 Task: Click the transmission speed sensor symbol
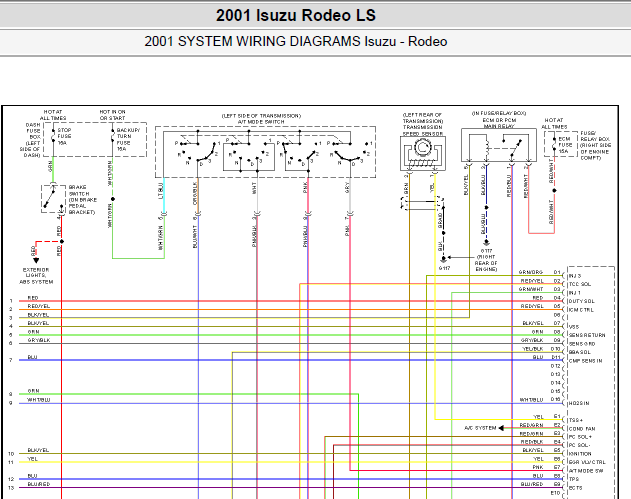click(423, 153)
